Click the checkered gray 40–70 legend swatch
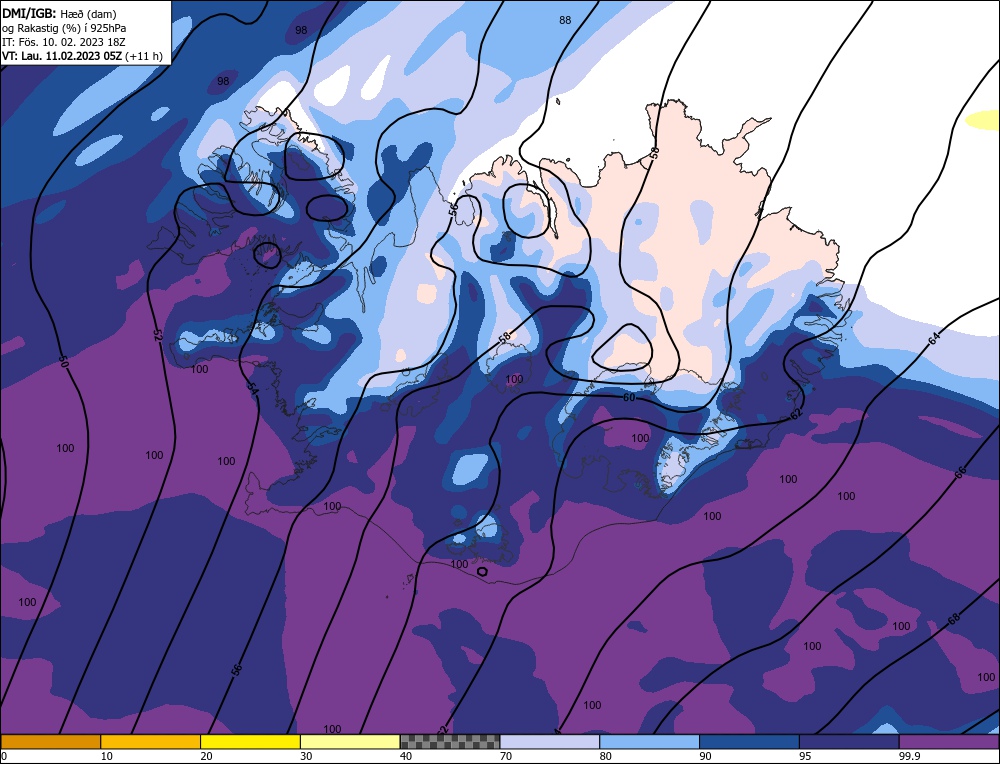 point(450,742)
